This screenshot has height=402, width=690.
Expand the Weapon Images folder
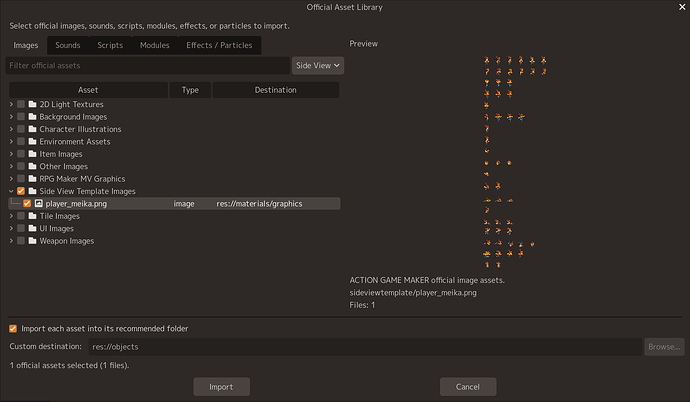(11, 241)
